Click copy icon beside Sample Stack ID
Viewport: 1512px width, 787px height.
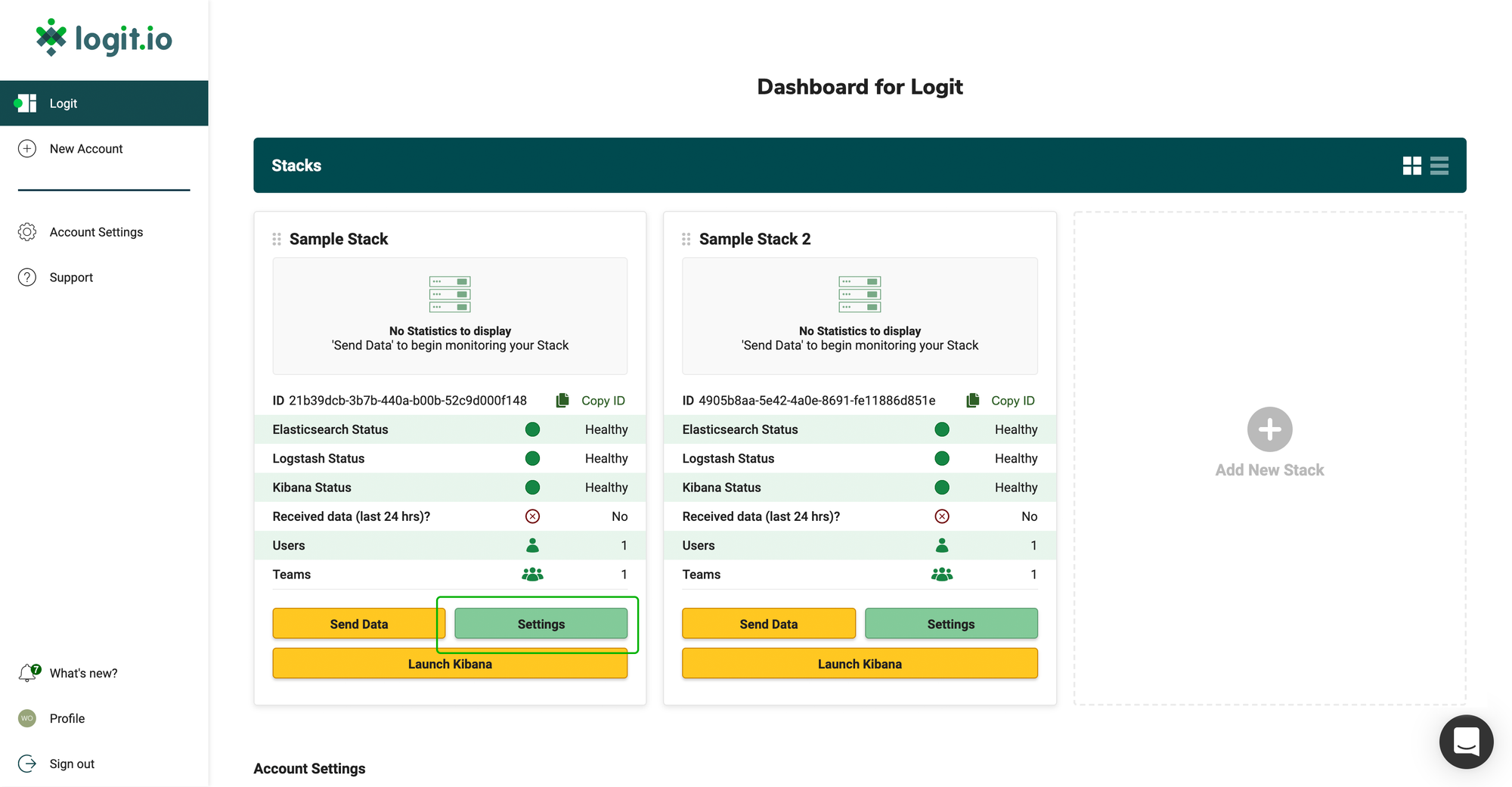[x=562, y=401]
